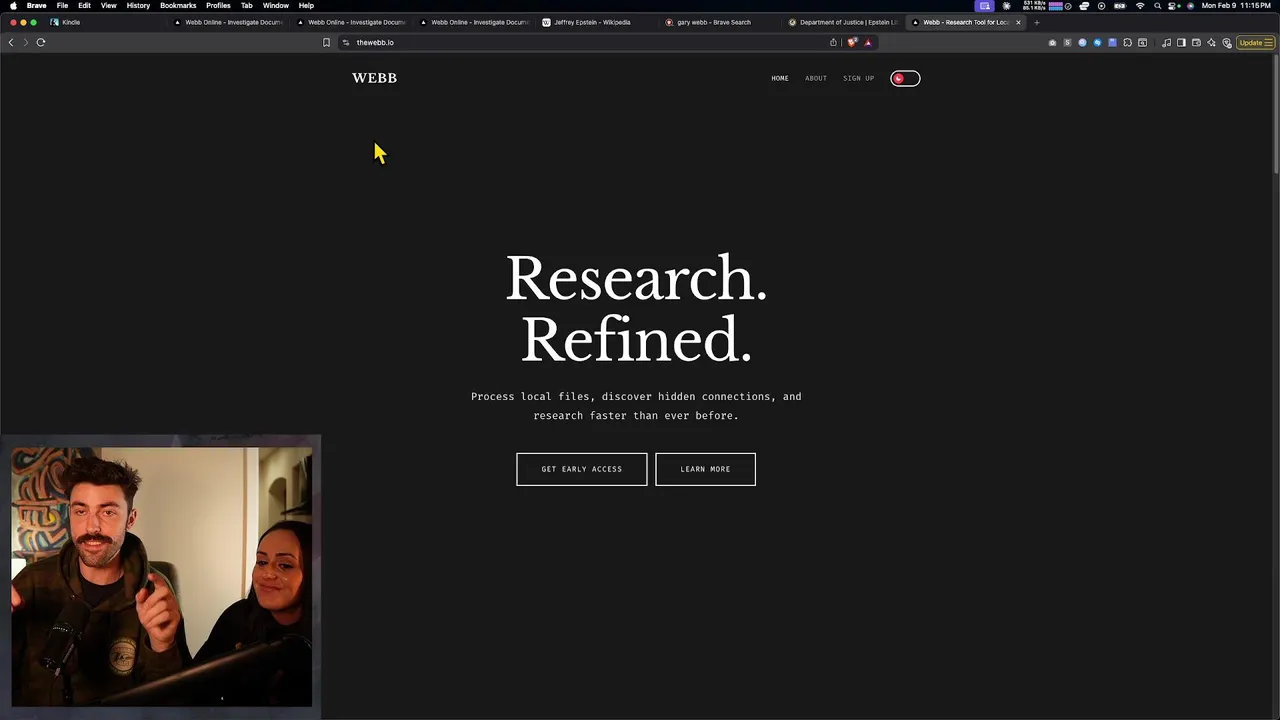
Task: Click the share icon in address bar
Action: tap(833, 42)
